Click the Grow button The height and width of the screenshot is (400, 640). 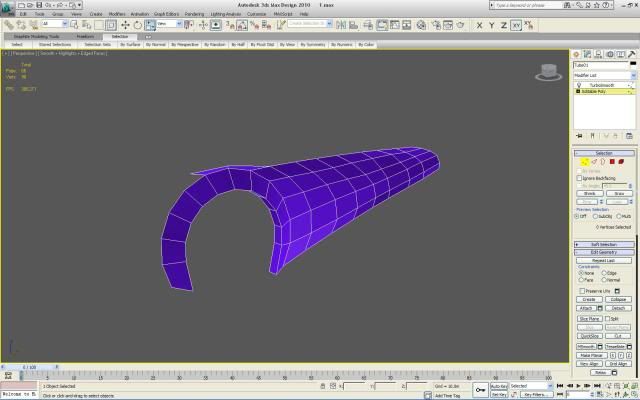[x=619, y=193]
